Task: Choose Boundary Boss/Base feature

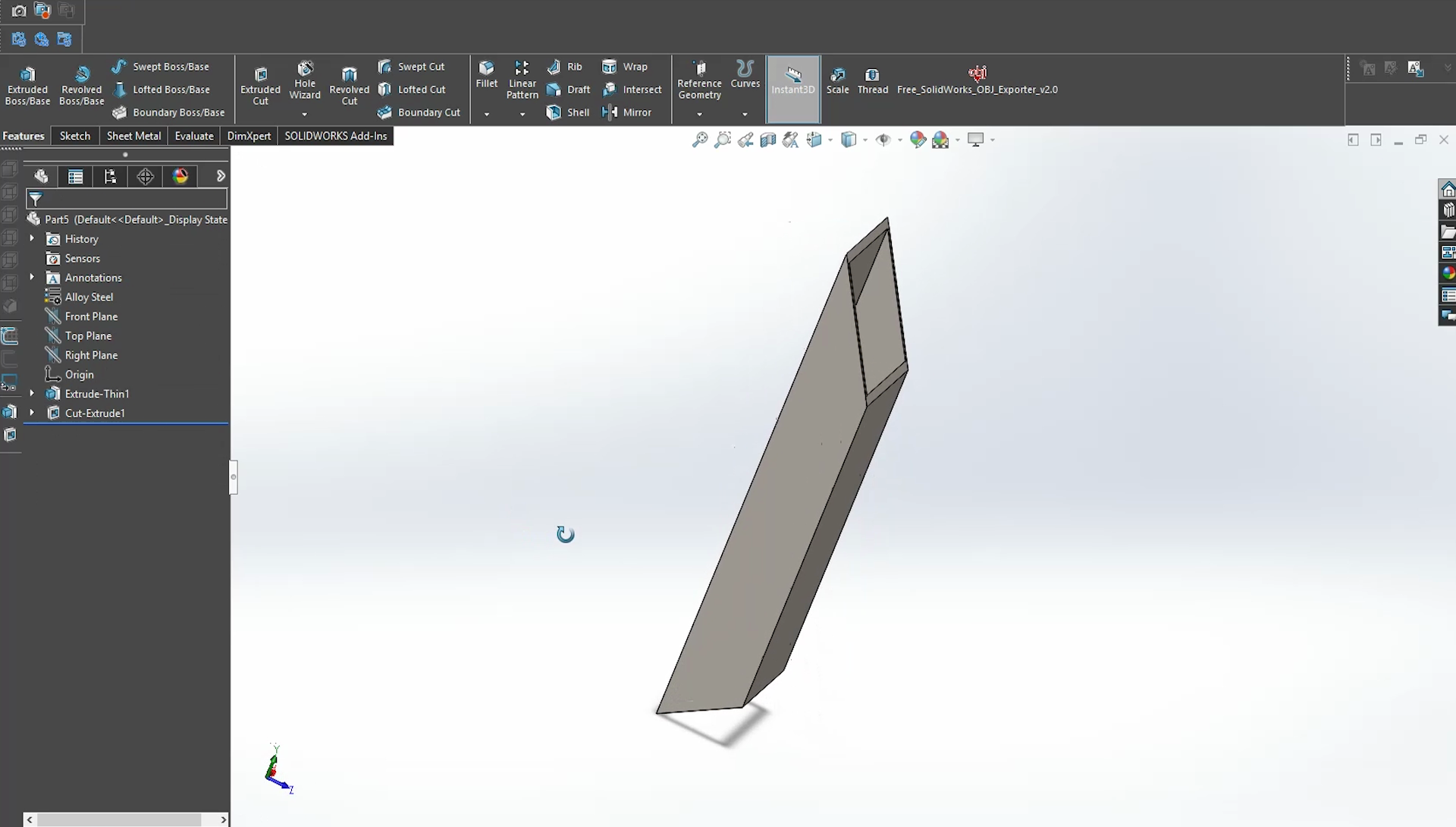Action: point(168,112)
